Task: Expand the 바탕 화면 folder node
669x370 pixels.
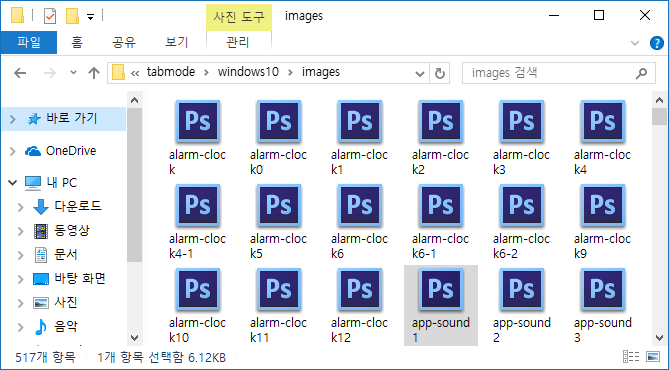Action: tap(20, 279)
